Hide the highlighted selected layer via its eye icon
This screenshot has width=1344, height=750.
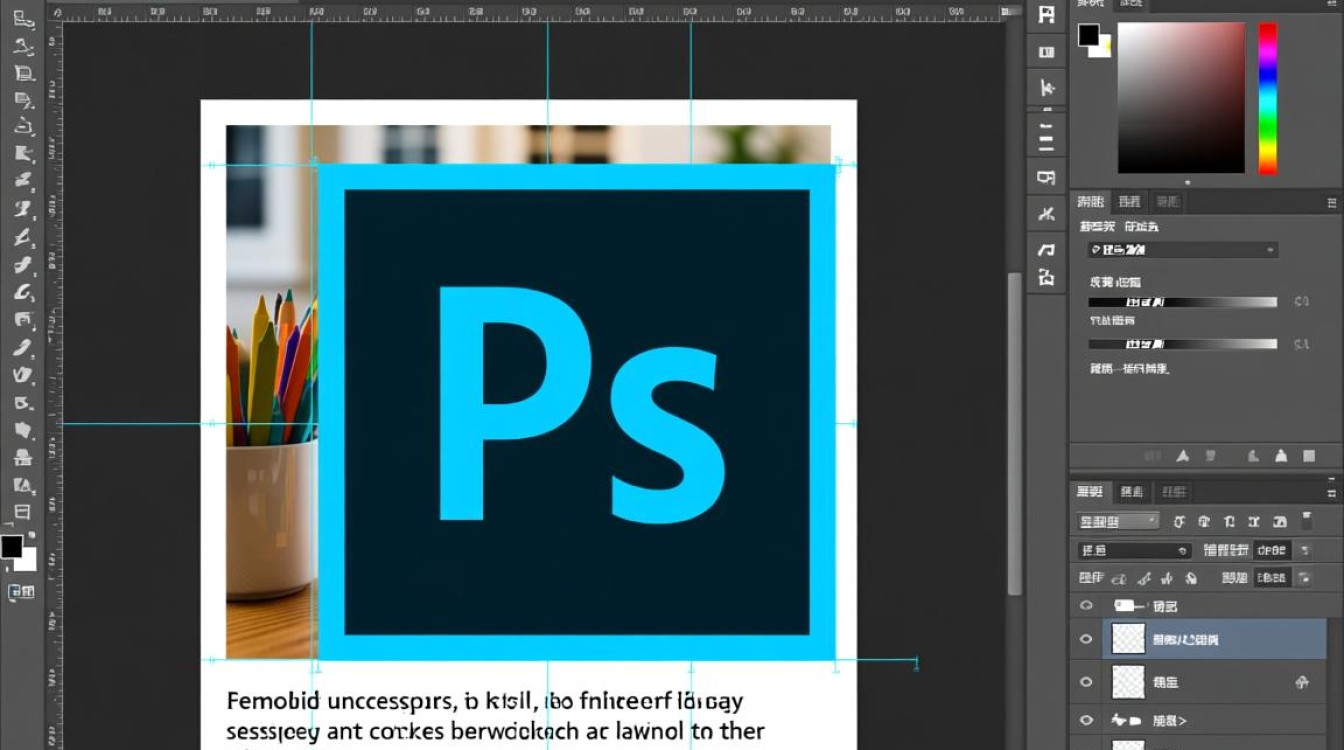click(x=1086, y=639)
